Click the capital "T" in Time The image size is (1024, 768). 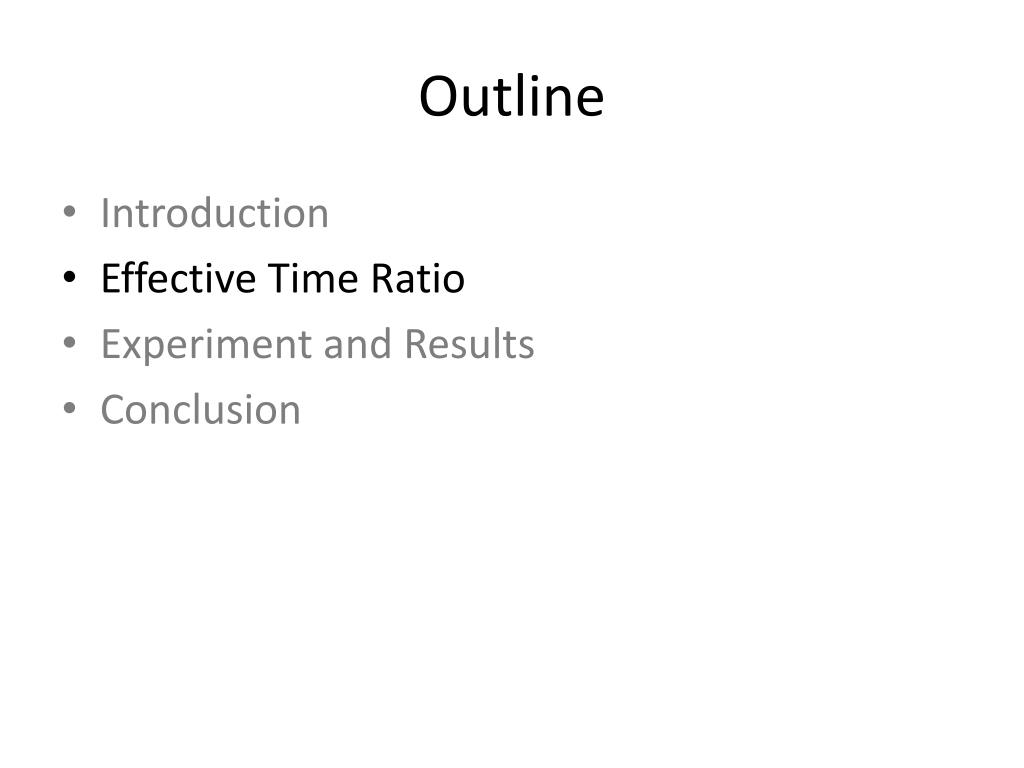point(280,279)
